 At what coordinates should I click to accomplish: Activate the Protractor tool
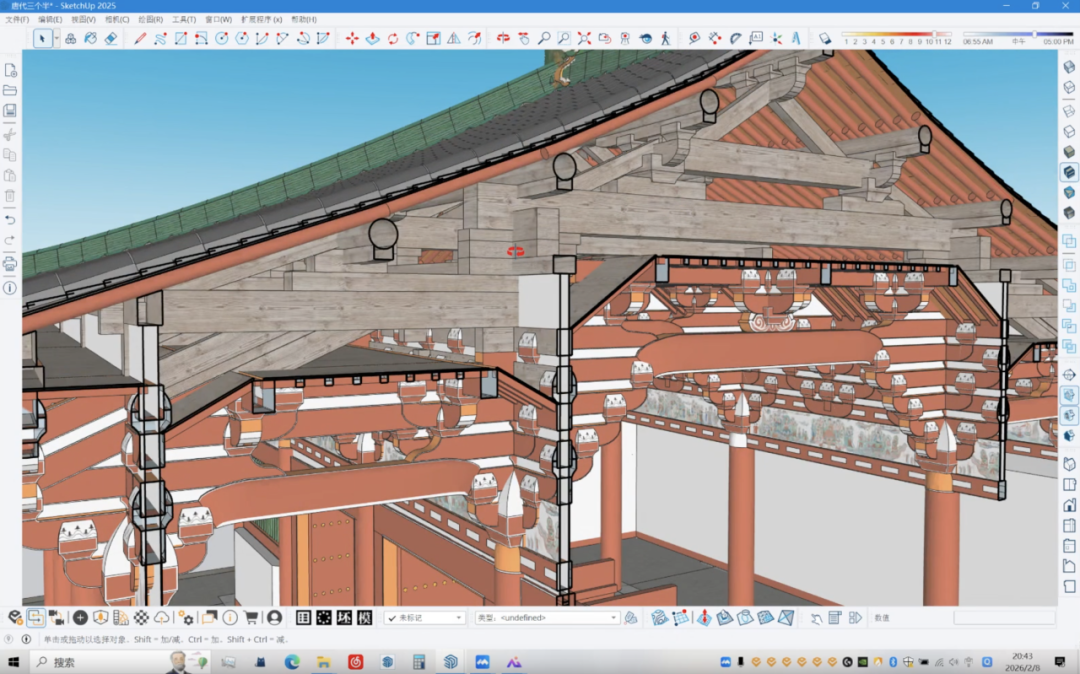click(x=736, y=39)
